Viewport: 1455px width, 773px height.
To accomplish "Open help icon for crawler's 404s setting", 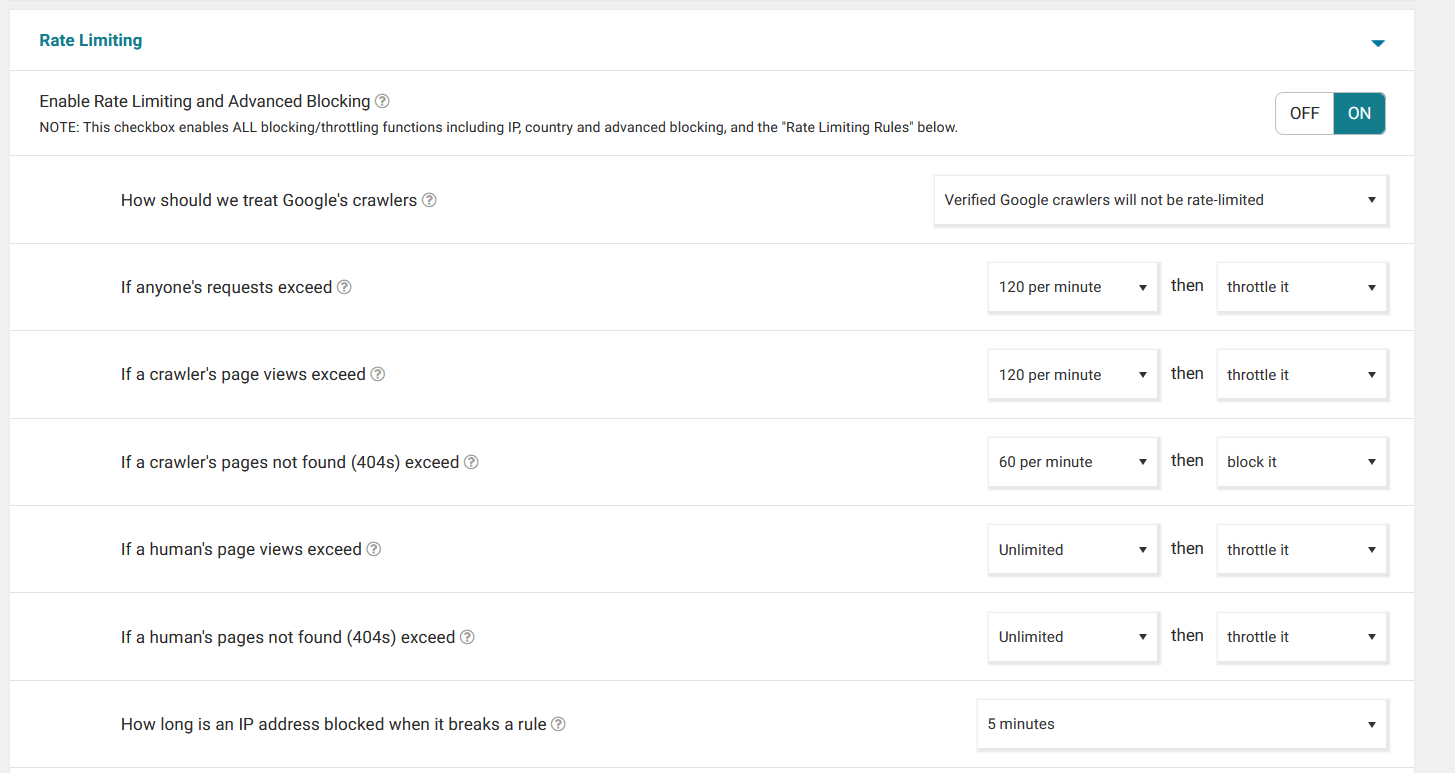I will [x=471, y=462].
